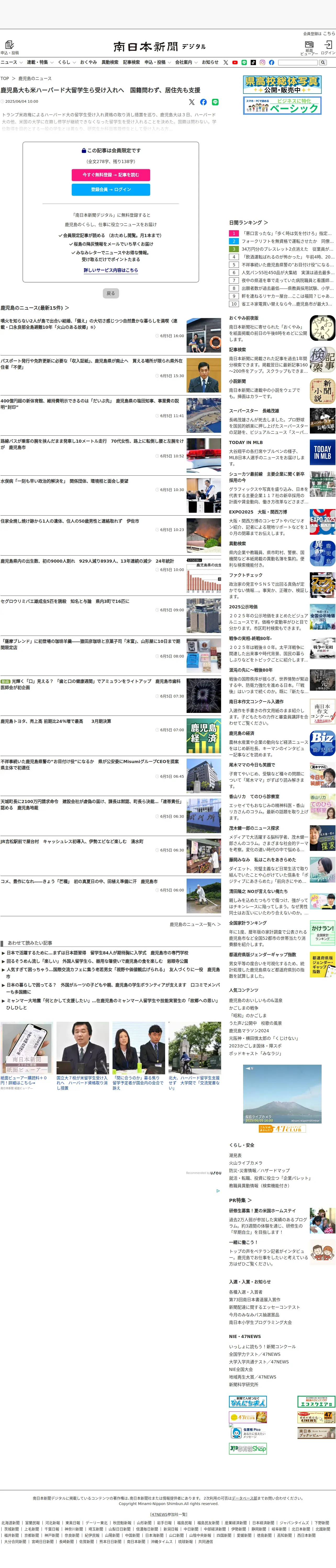Click TOP in the breadcrumb
This screenshot has width=336, height=1568.
5,78
